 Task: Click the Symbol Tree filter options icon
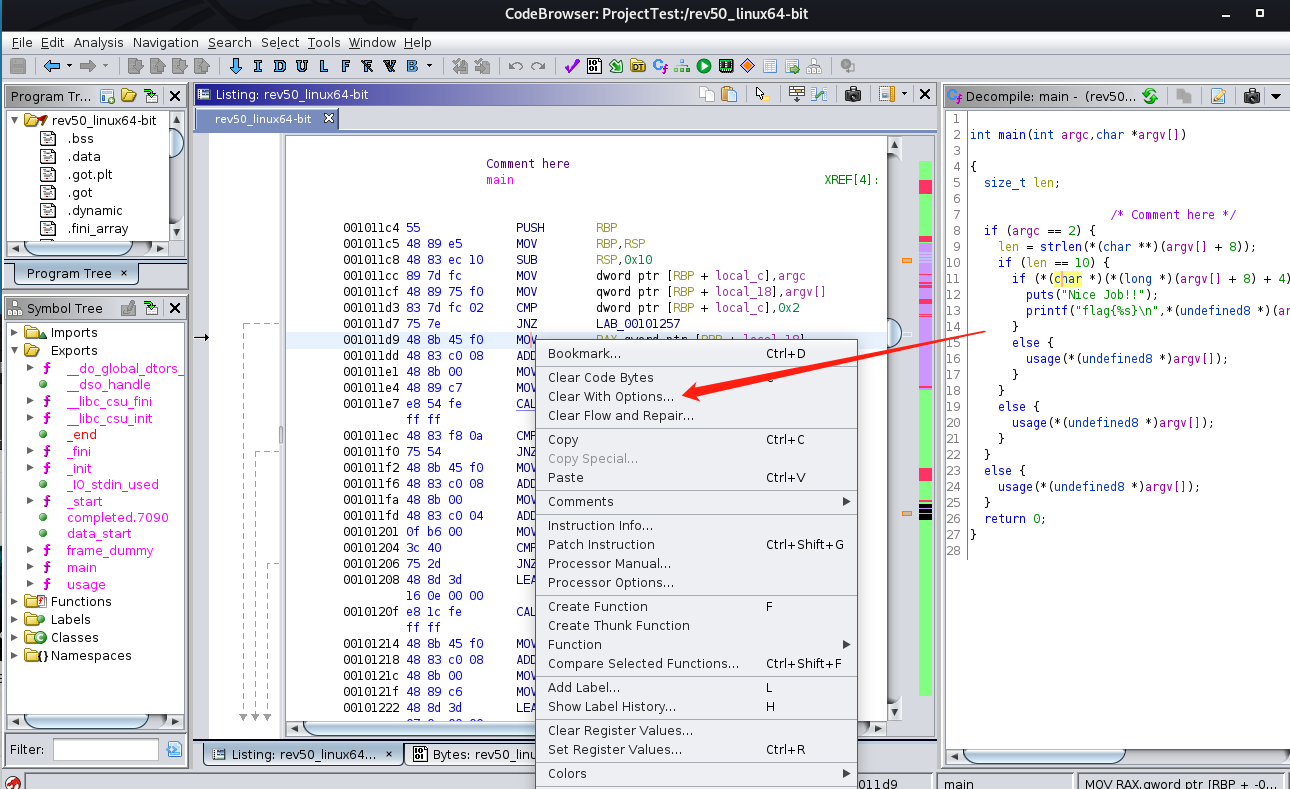pyautogui.click(x=174, y=749)
